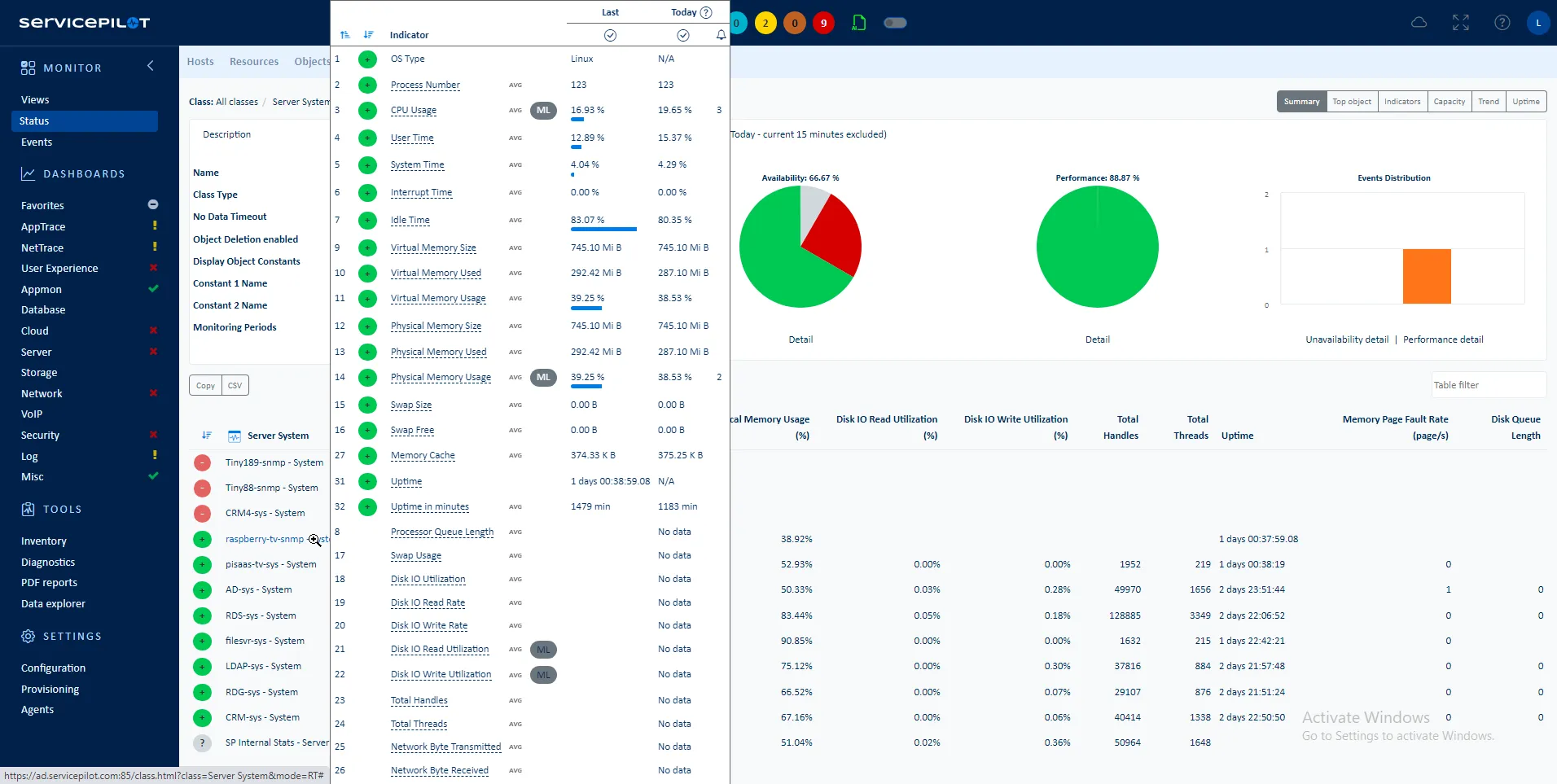Click the descending sort icon beside Indicator

(368, 35)
